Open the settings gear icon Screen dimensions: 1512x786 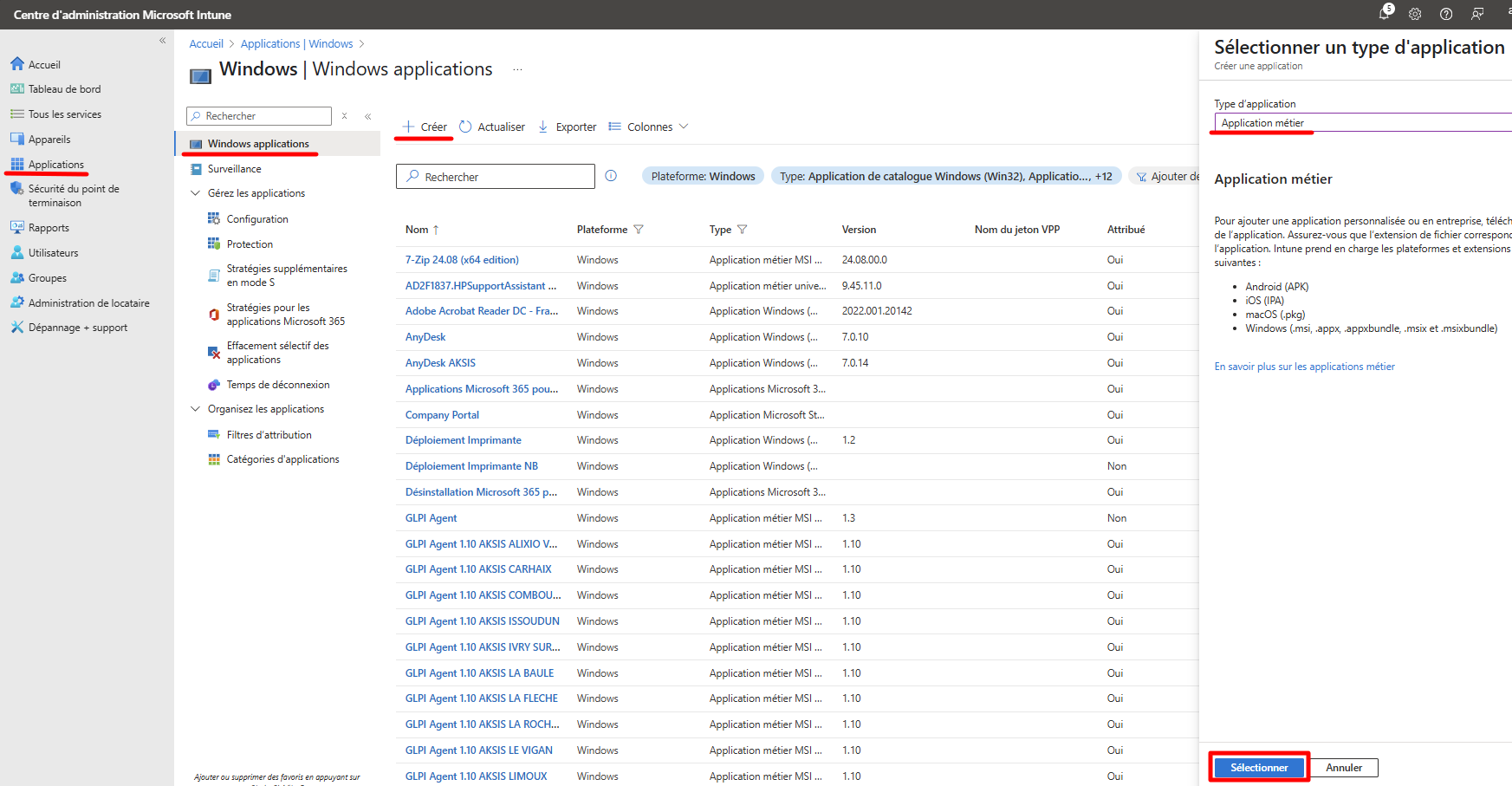coord(1415,14)
